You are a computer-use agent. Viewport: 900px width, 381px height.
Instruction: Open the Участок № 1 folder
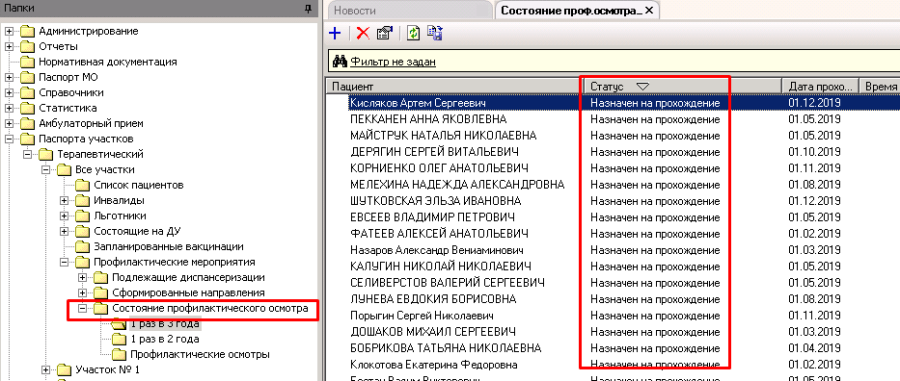point(107,370)
